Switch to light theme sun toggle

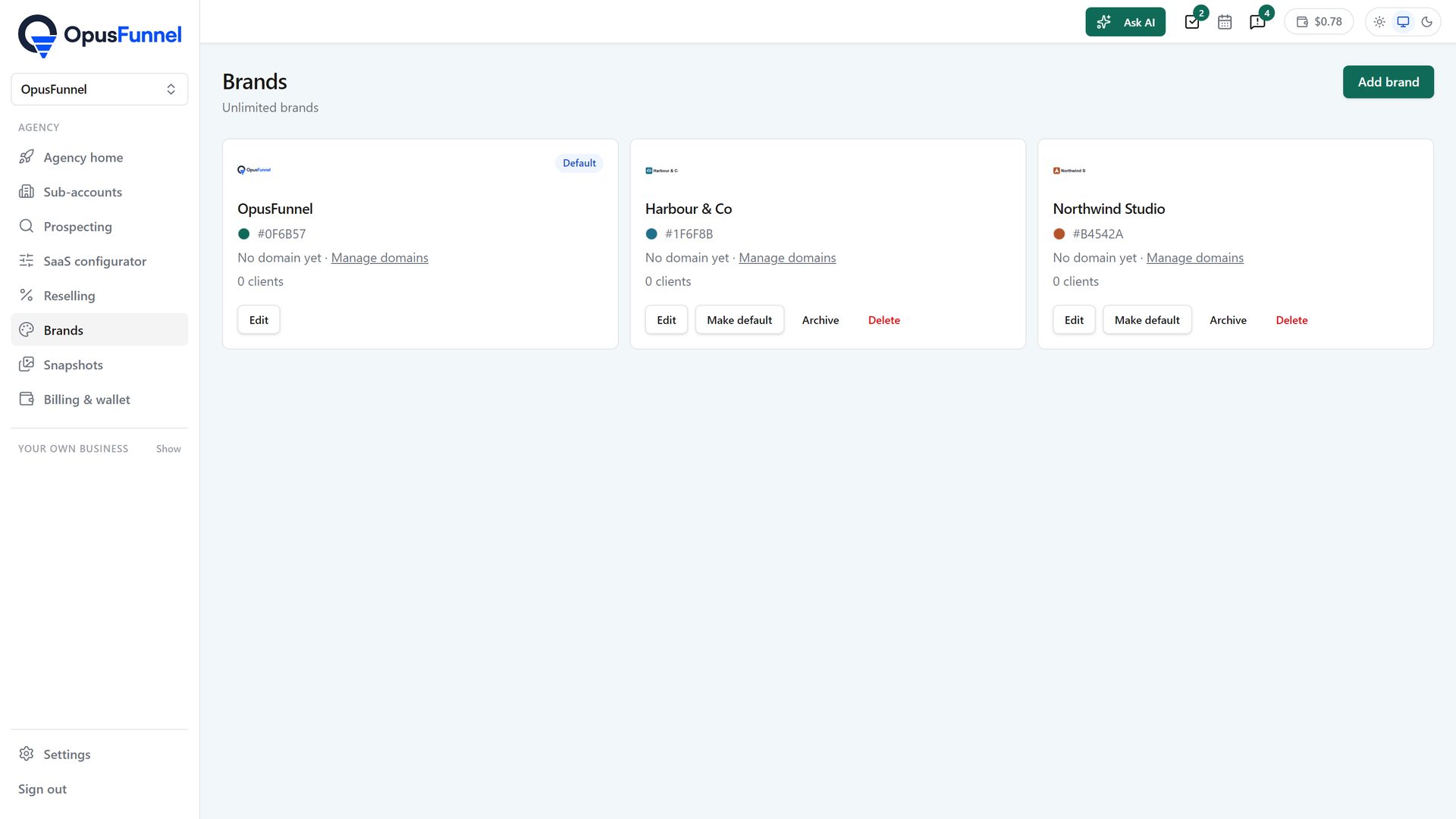coord(1379,22)
